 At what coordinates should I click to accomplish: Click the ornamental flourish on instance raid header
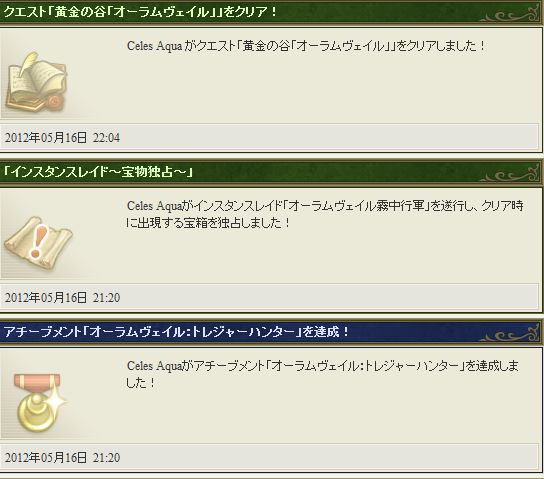(509, 173)
